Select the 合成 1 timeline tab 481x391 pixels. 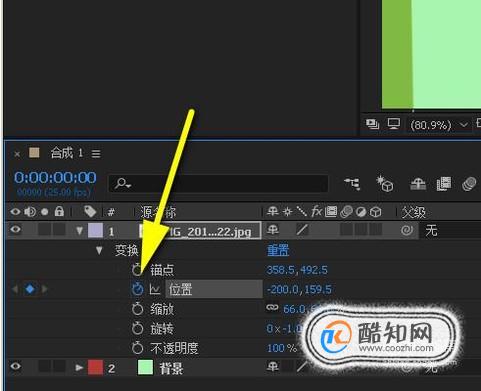pos(66,153)
